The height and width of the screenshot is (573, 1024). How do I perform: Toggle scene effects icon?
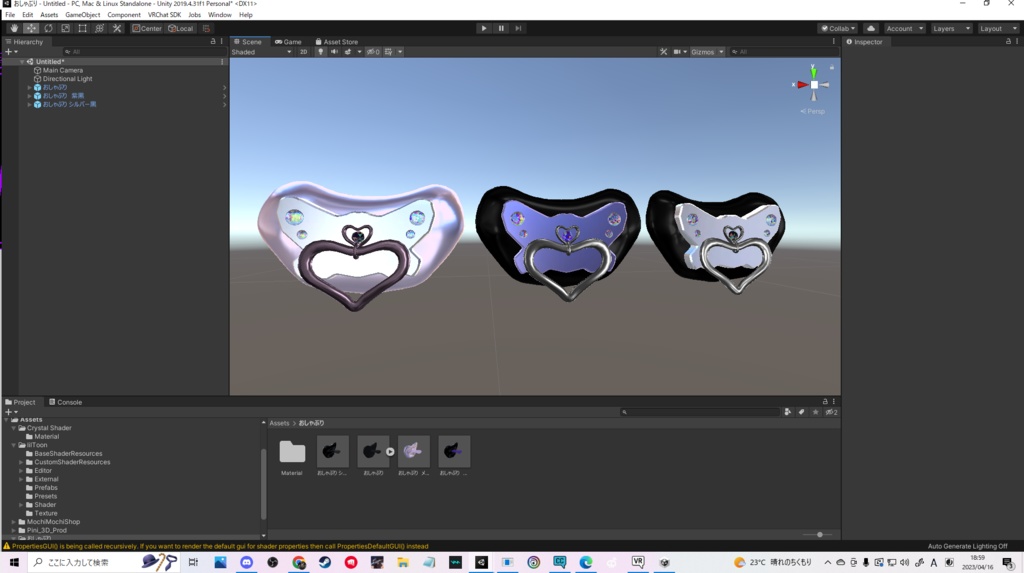[347, 52]
